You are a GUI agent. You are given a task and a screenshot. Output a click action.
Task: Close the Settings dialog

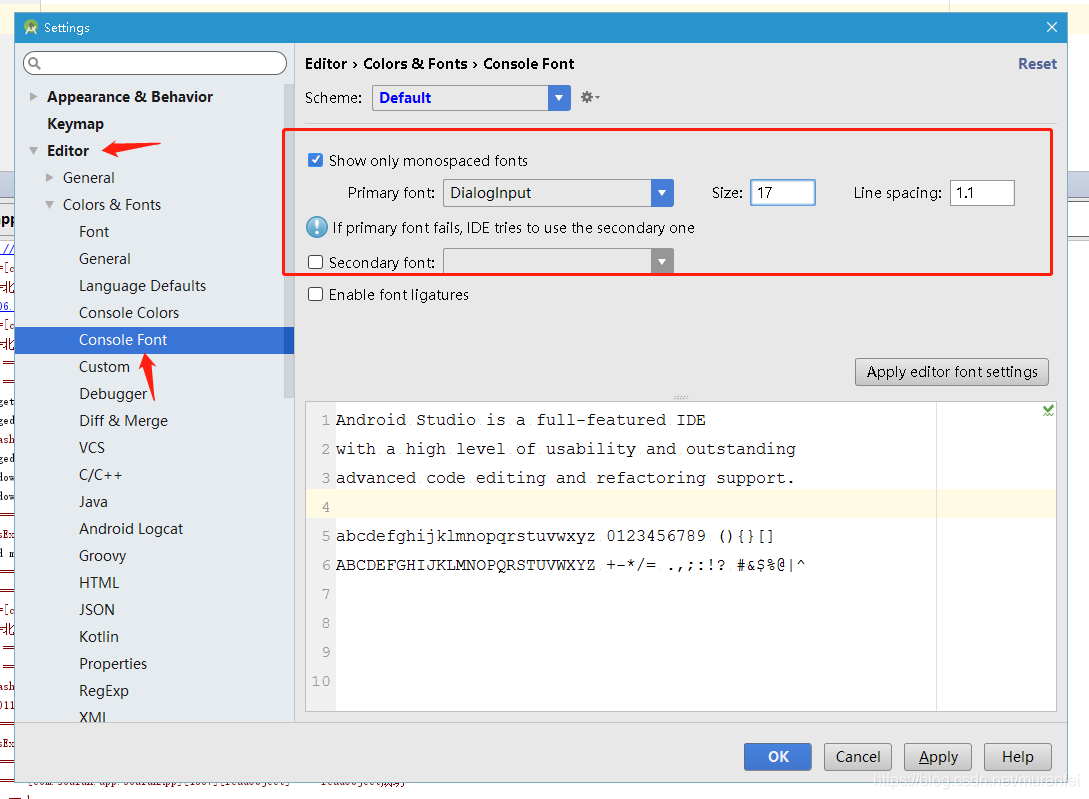1051,27
